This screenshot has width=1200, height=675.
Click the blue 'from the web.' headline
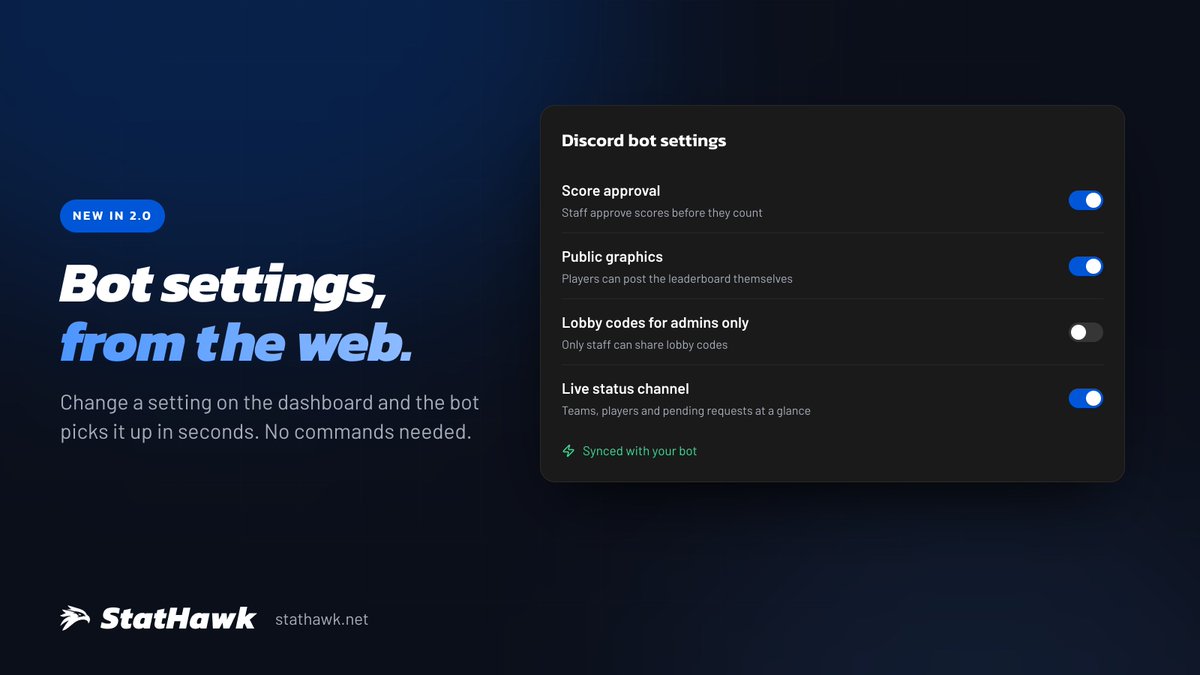[x=236, y=343]
